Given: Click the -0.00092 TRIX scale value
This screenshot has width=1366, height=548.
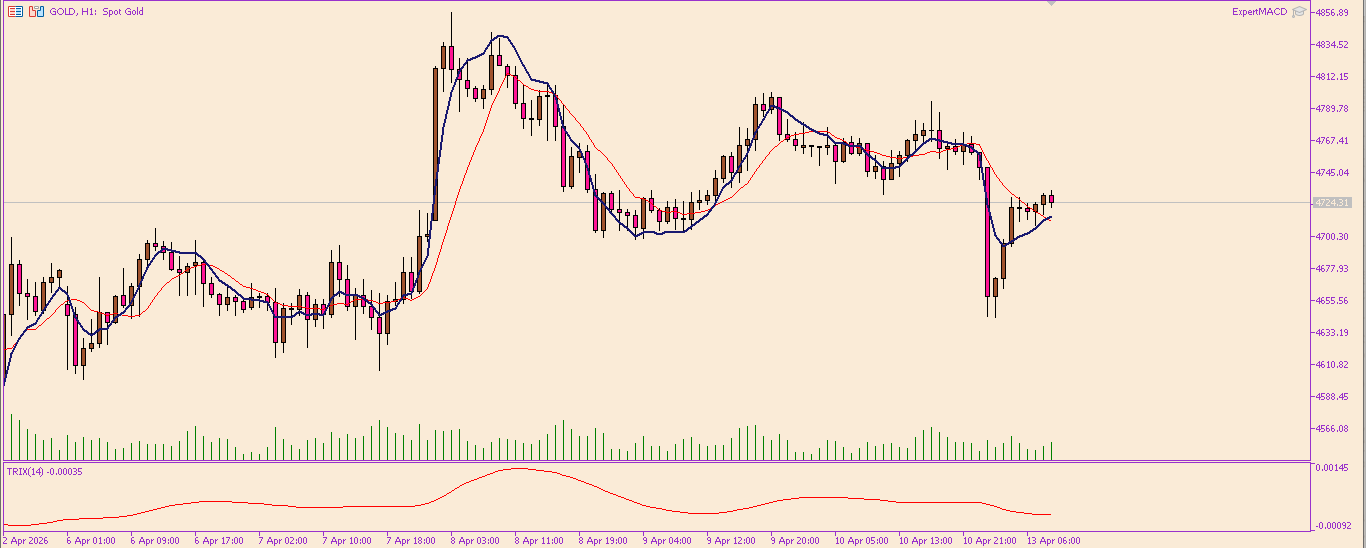Looking at the screenshot, I should pos(1331,526).
